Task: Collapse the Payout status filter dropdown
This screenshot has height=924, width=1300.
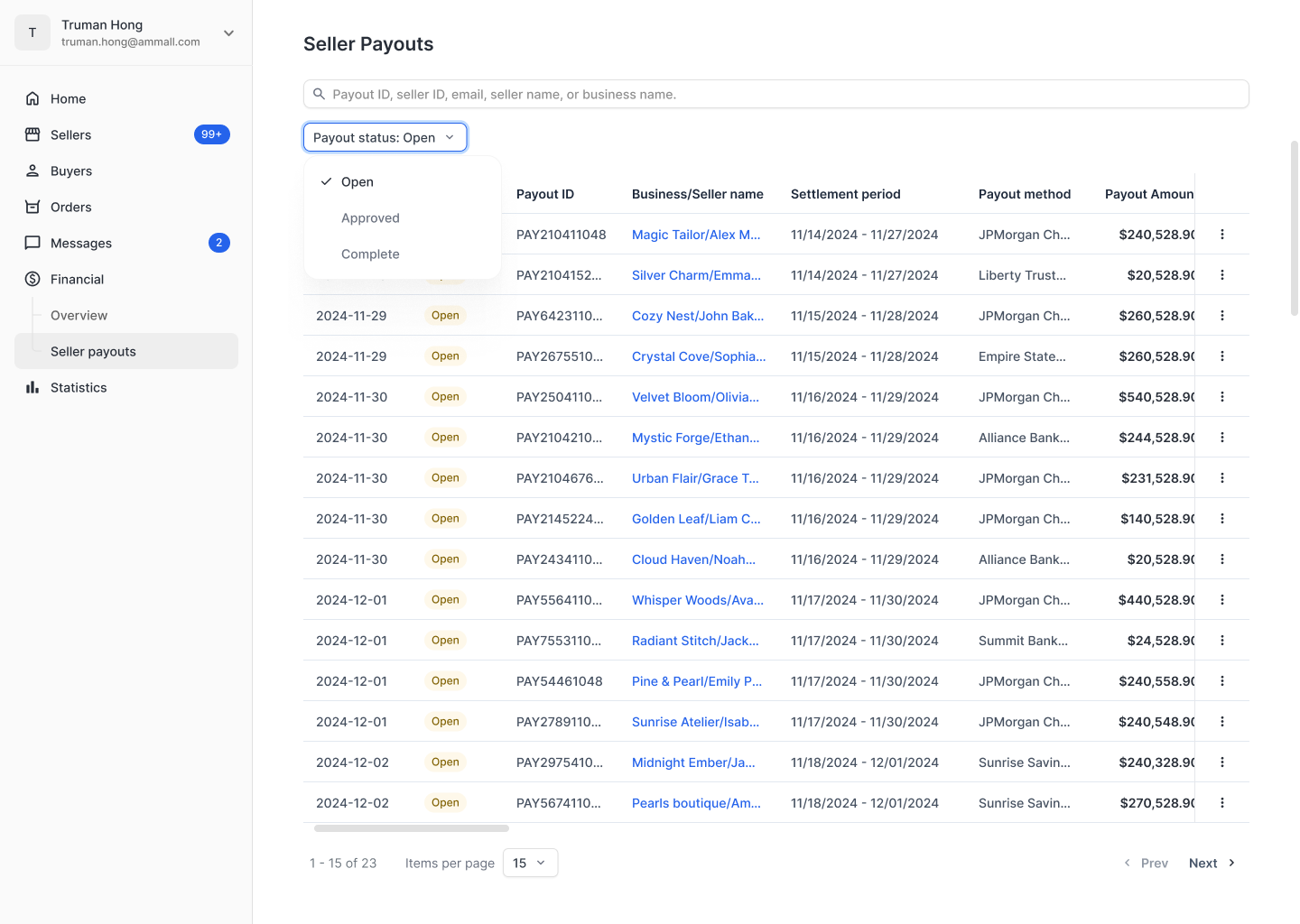Action: tap(385, 137)
